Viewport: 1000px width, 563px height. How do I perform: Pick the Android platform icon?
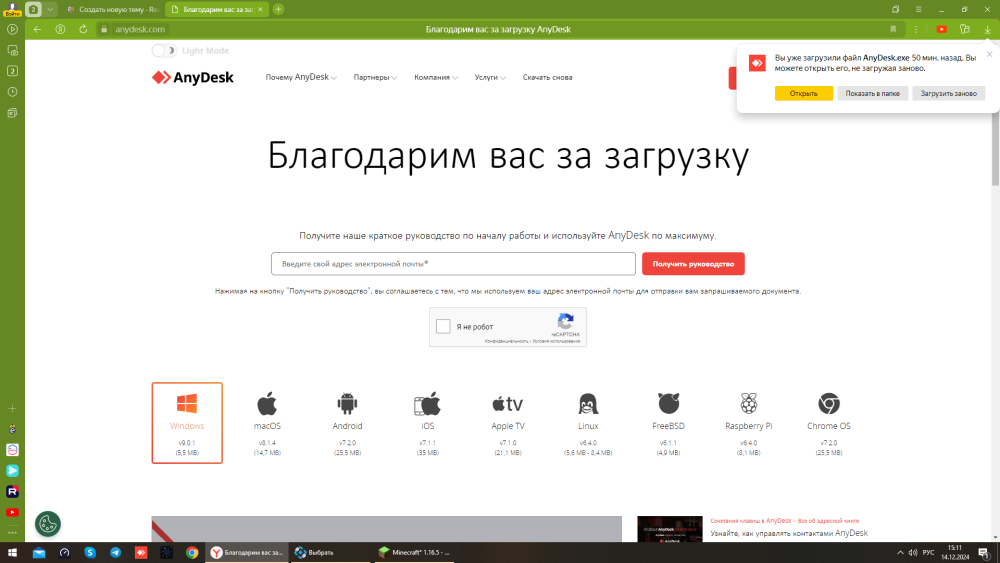[x=347, y=404]
